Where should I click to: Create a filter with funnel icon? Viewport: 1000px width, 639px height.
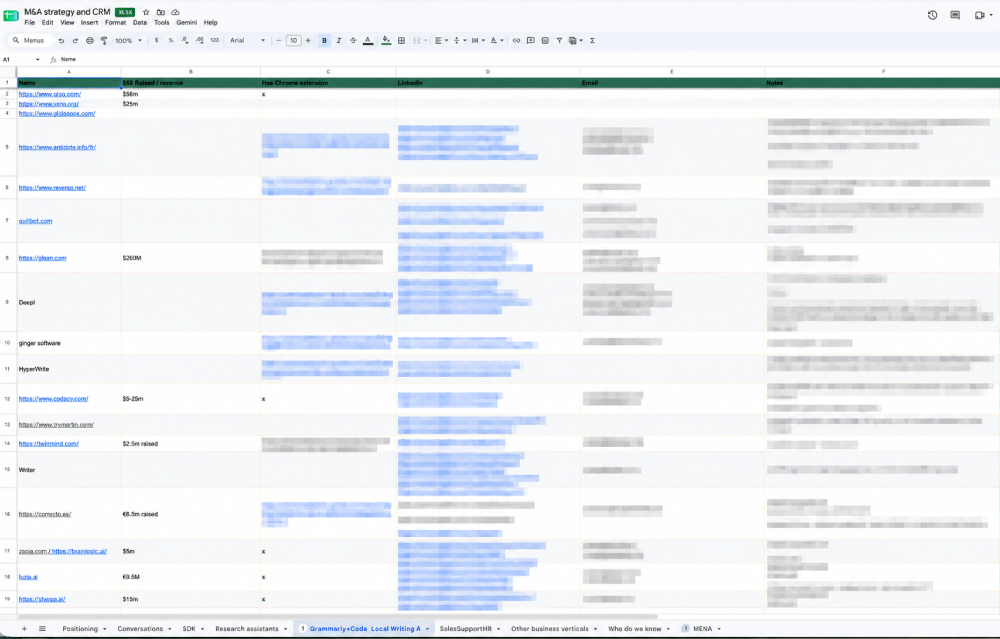(559, 40)
